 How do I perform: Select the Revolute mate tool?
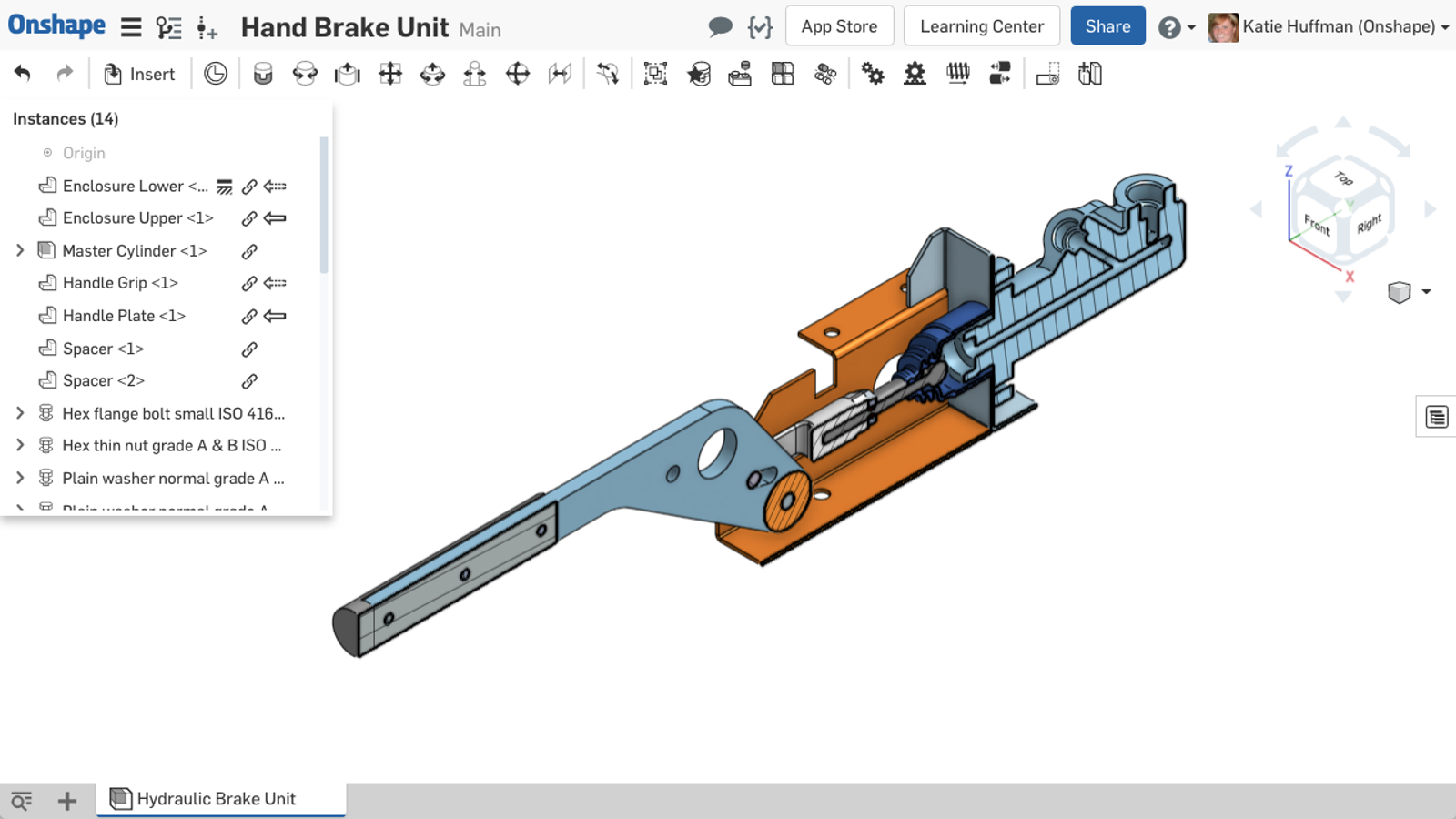(305, 74)
